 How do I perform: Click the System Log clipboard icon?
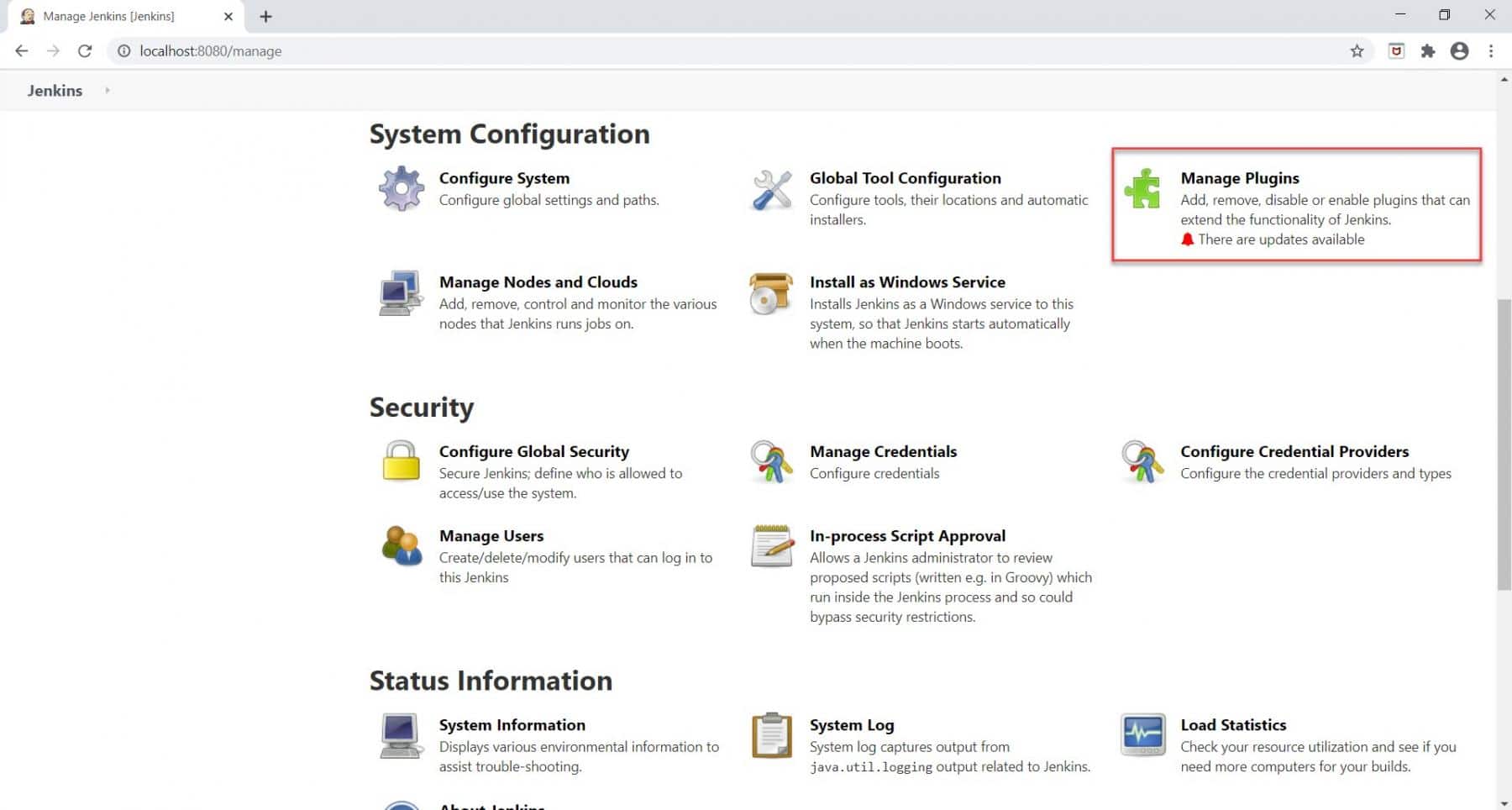coord(770,736)
